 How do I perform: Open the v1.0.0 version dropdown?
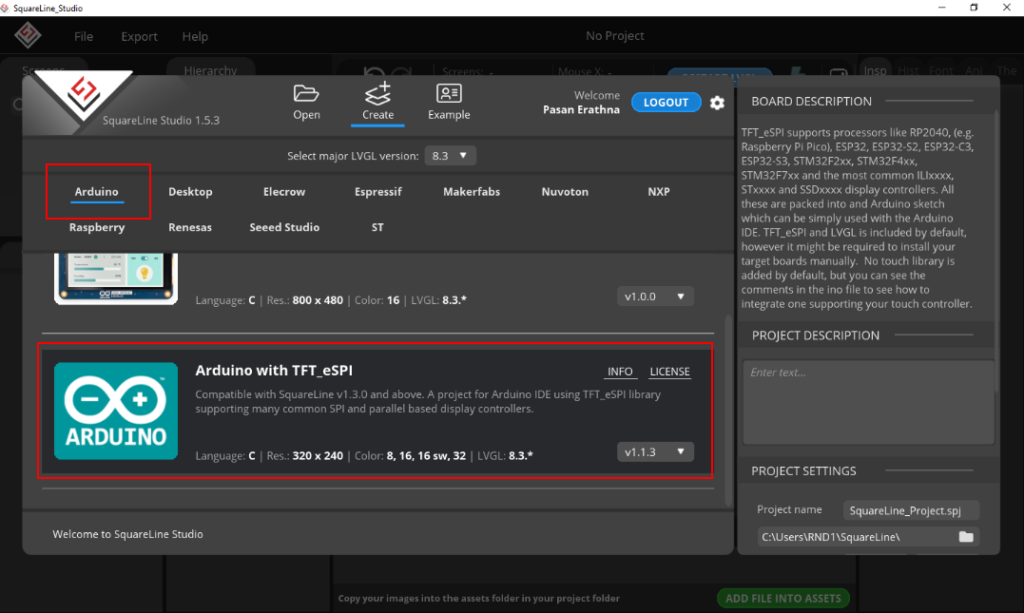point(655,297)
